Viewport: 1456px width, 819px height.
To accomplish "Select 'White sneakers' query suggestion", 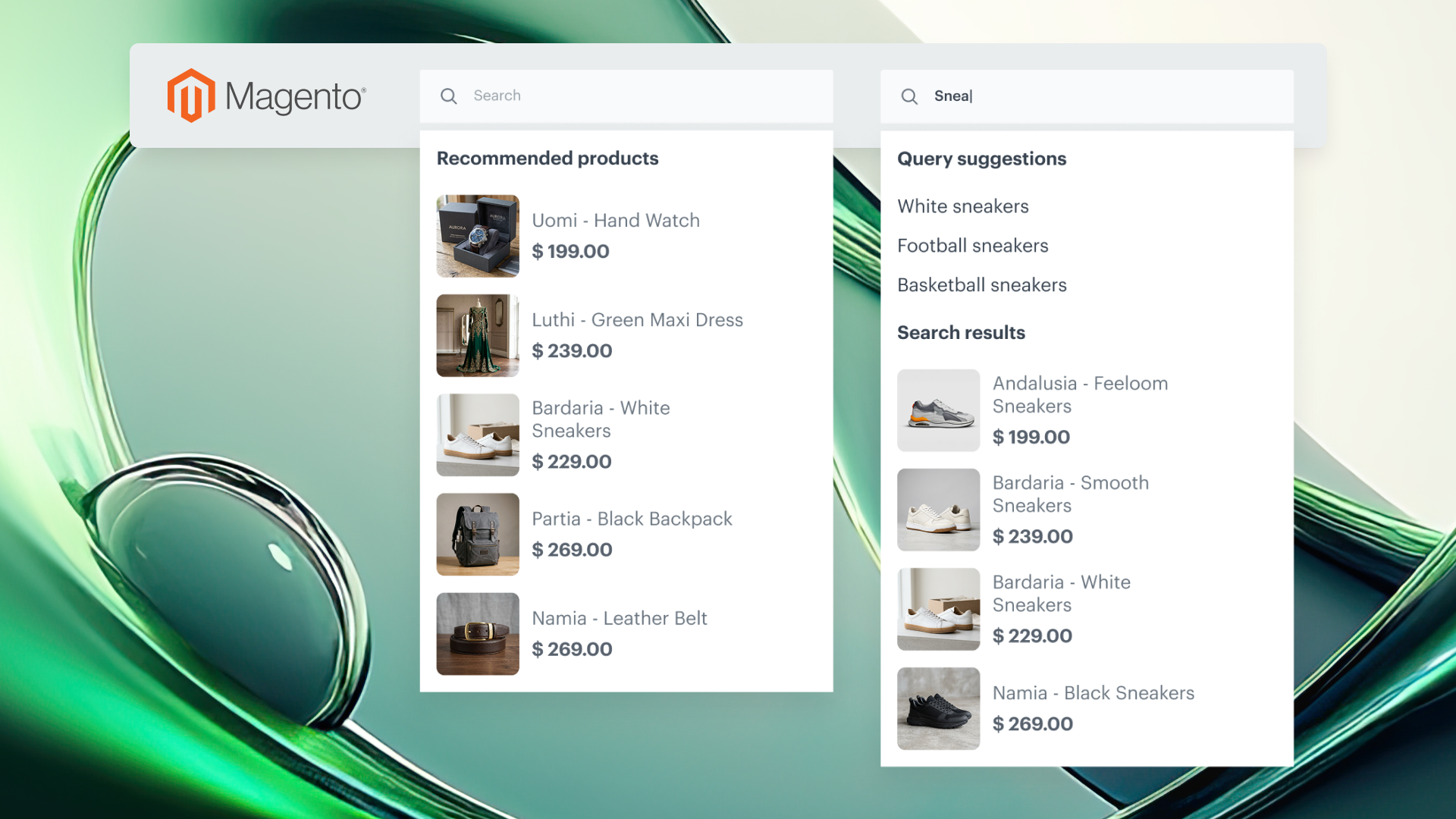I will (x=962, y=206).
